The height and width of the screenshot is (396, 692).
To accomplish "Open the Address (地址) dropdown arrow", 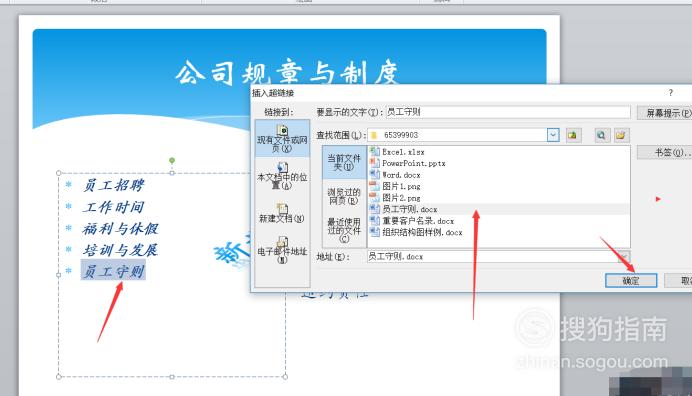I will pyautogui.click(x=623, y=256).
